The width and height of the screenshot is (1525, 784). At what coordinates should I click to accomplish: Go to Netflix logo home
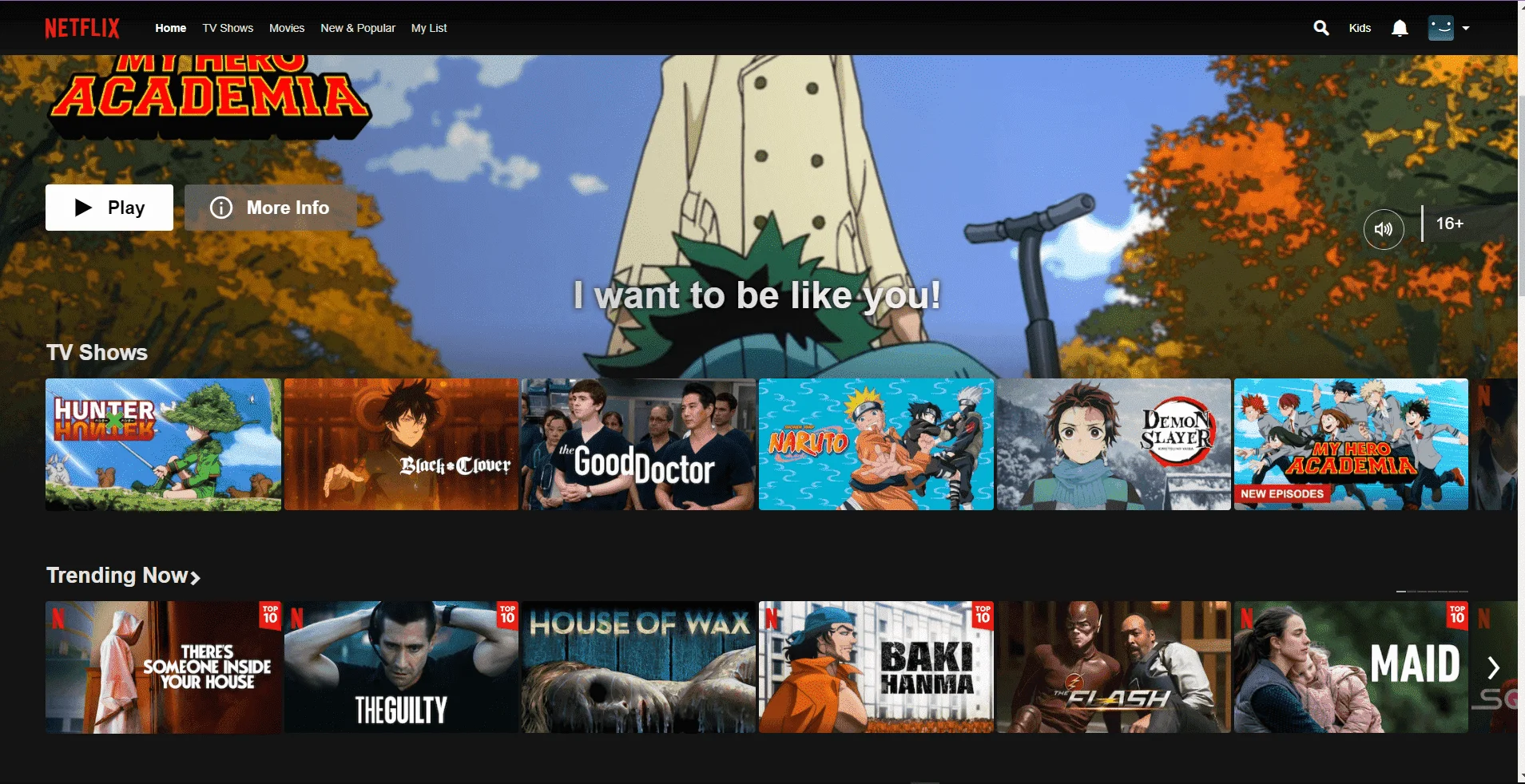pyautogui.click(x=82, y=28)
